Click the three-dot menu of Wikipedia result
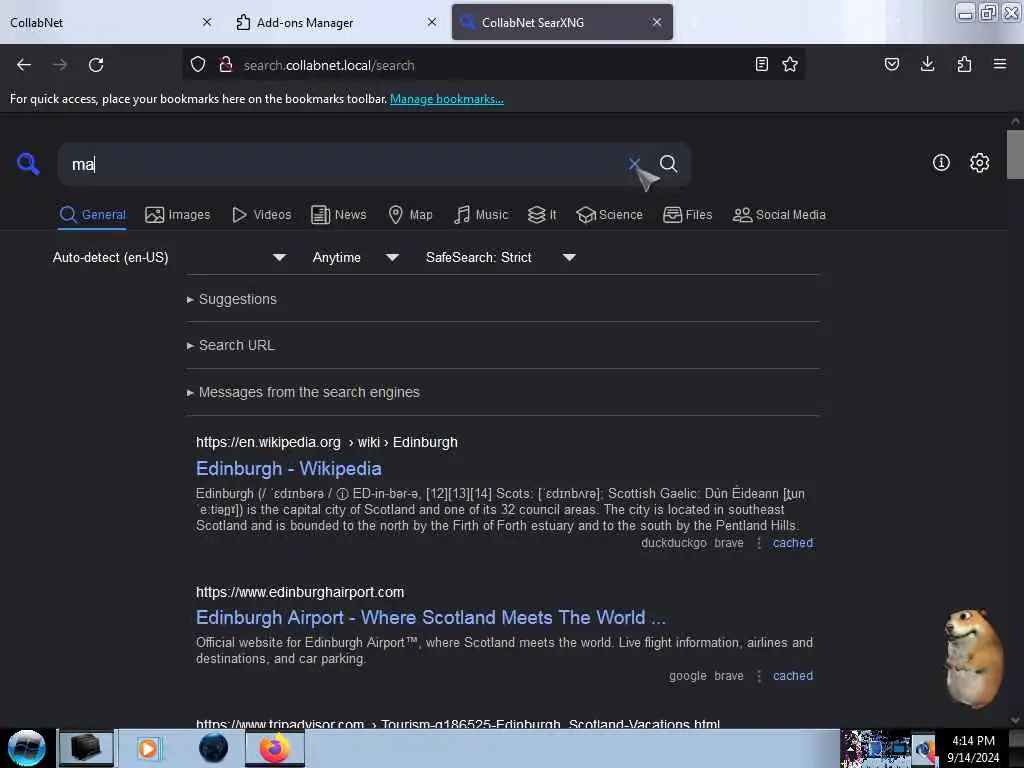The width and height of the screenshot is (1024, 768). tap(759, 543)
